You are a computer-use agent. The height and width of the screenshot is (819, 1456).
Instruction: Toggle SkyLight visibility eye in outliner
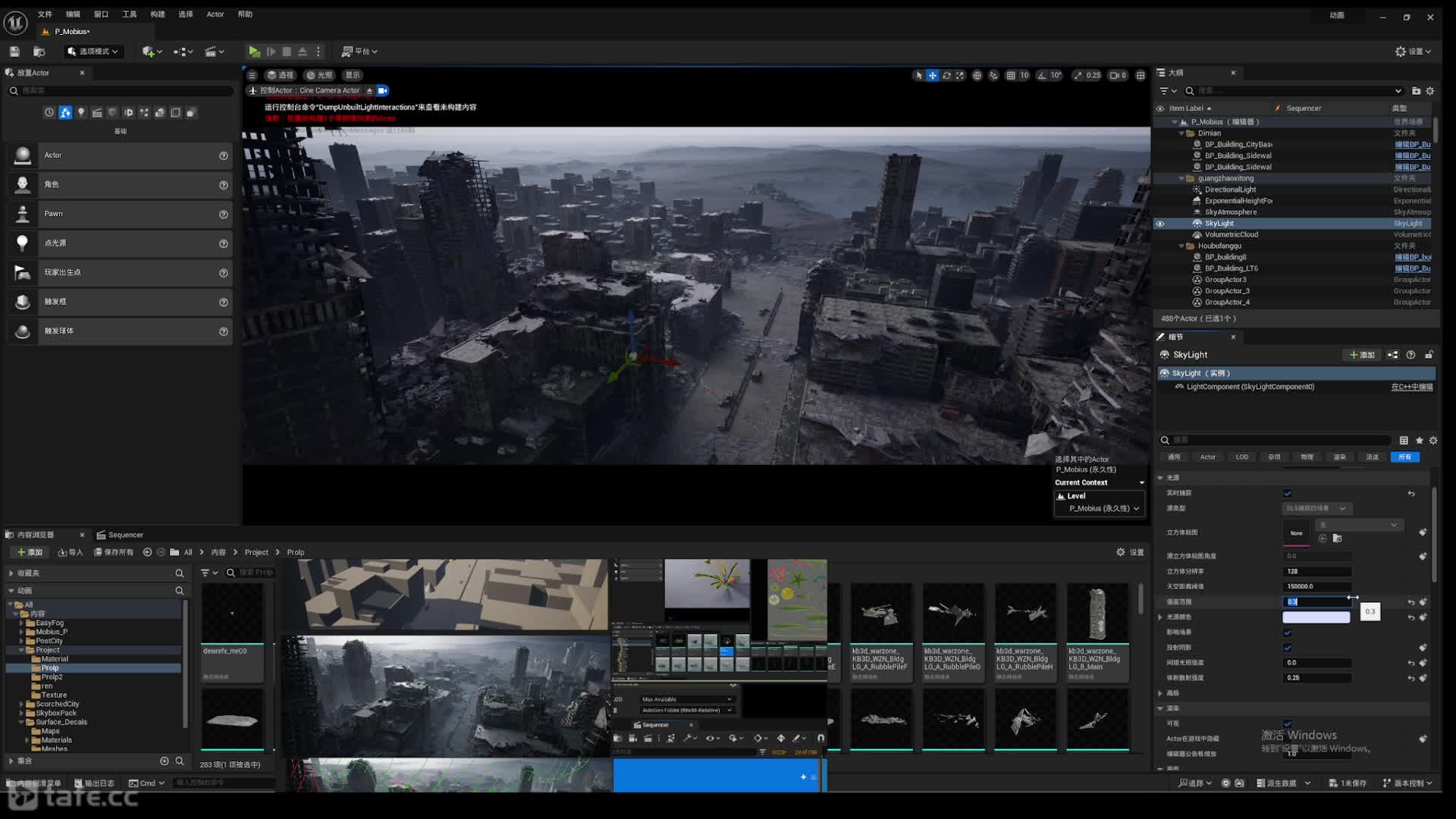click(x=1159, y=224)
